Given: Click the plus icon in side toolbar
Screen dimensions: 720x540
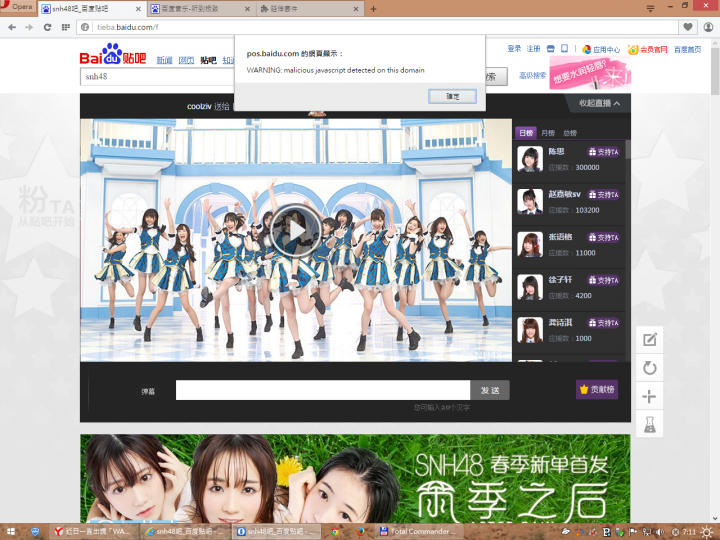Looking at the screenshot, I should point(649,396).
